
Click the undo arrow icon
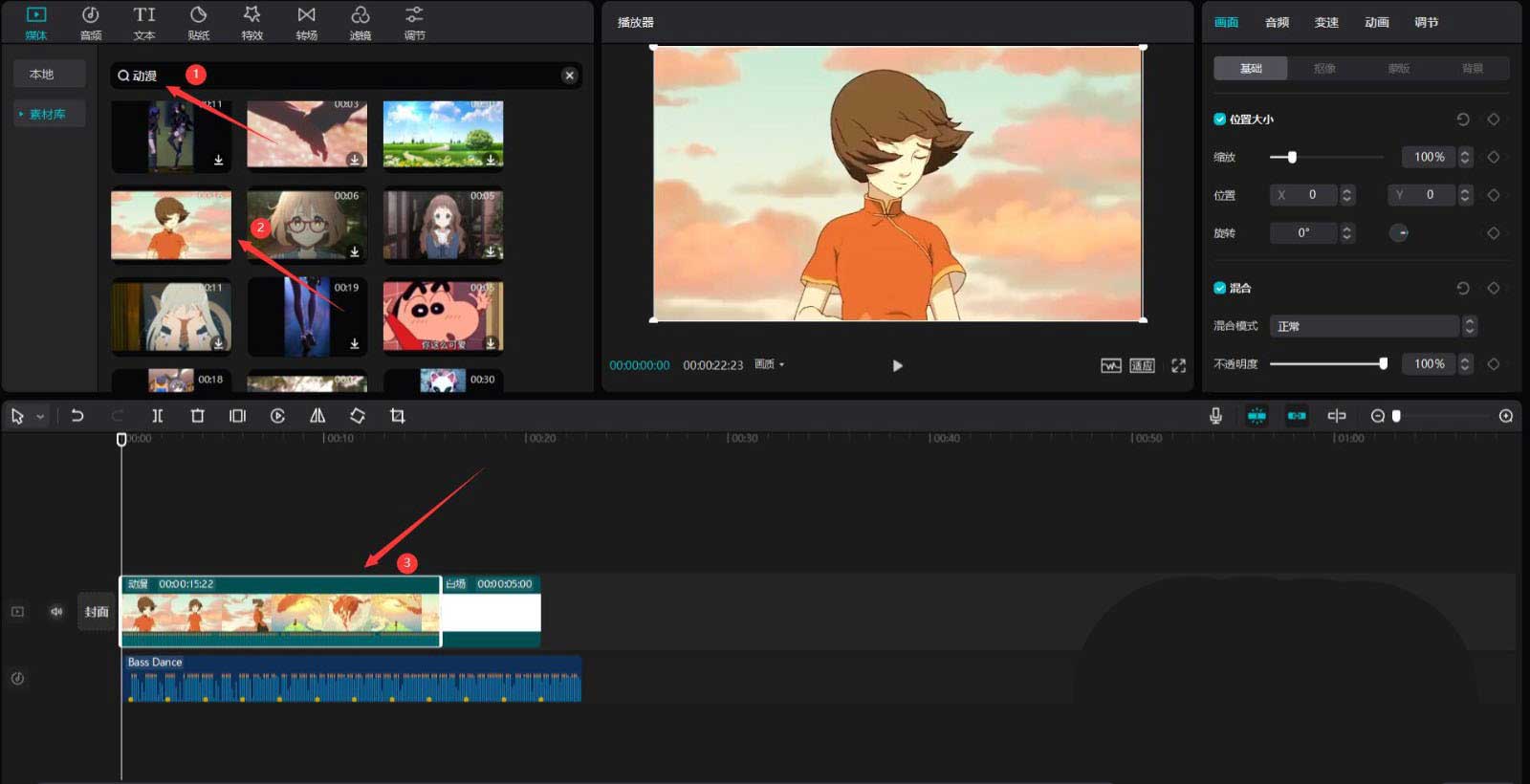pos(77,416)
